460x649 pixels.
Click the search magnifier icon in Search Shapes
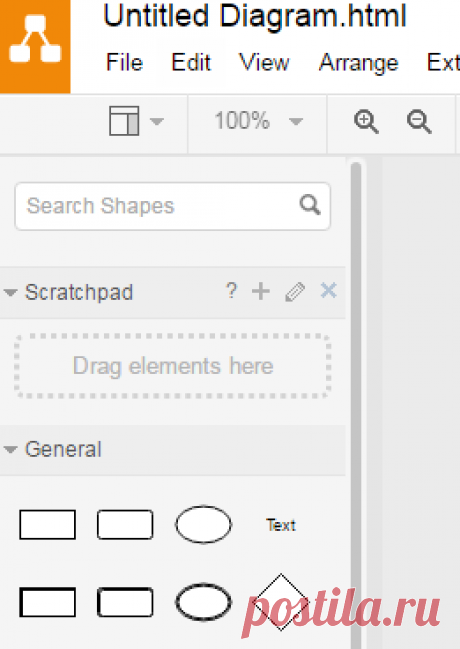[310, 205]
